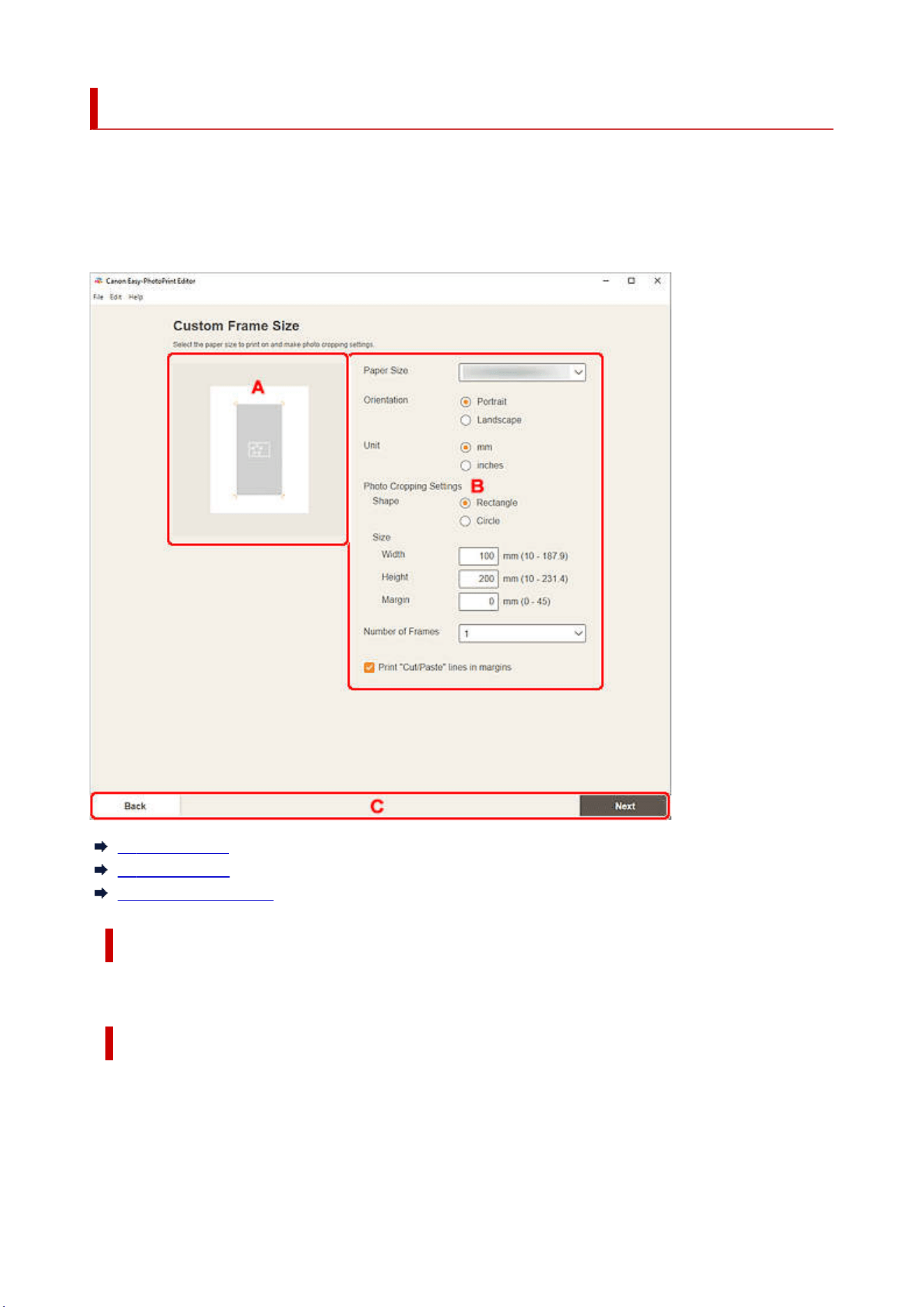Click the Back button
The width and height of the screenshot is (924, 1307).
[135, 806]
